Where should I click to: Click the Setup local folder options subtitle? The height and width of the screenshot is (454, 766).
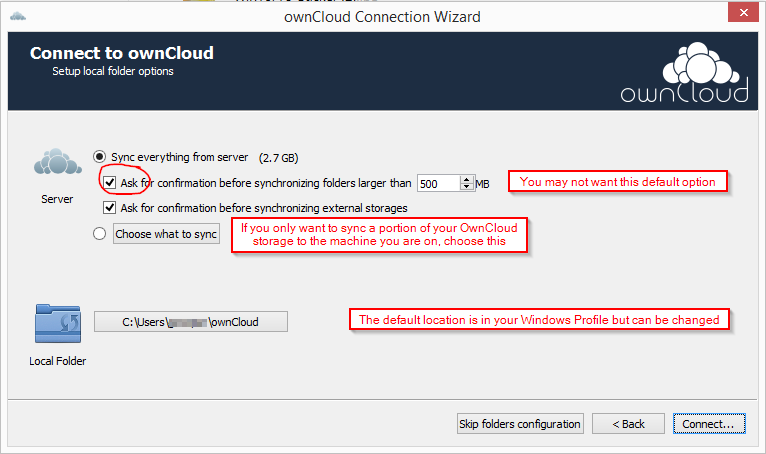[x=113, y=71]
